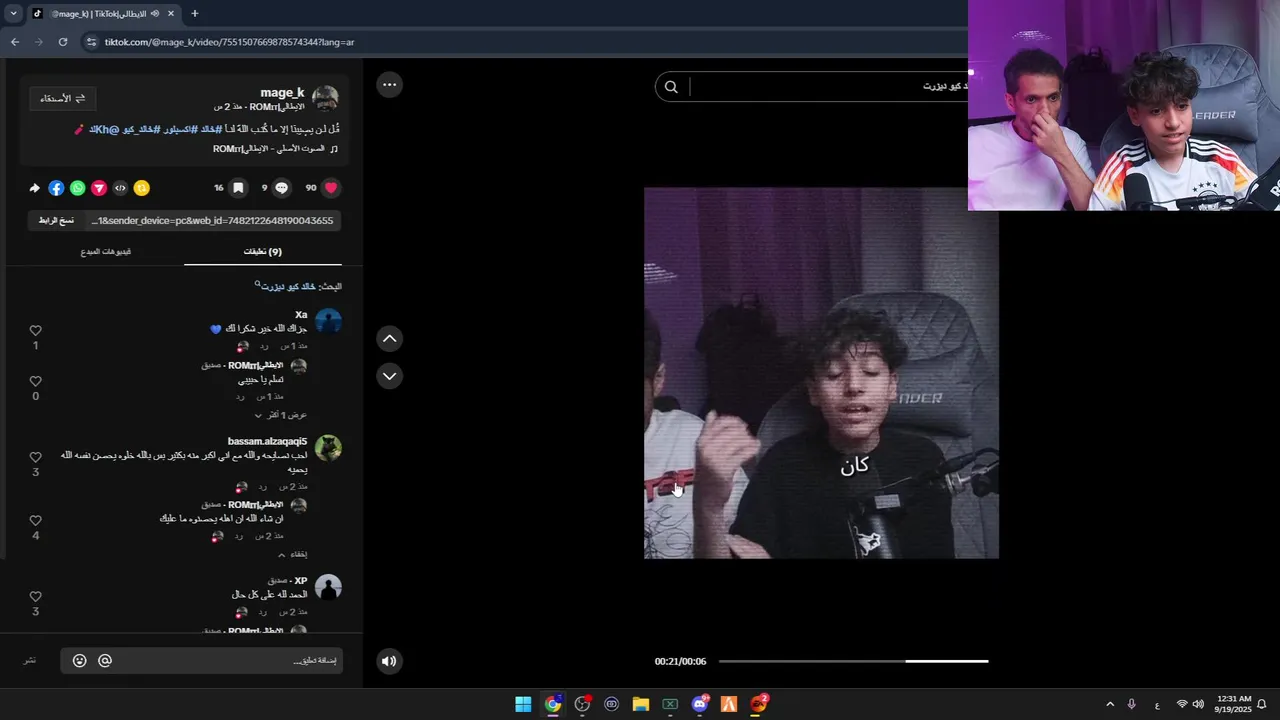The image size is (1280, 720).
Task: Share to Facebook
Action: tap(56, 188)
